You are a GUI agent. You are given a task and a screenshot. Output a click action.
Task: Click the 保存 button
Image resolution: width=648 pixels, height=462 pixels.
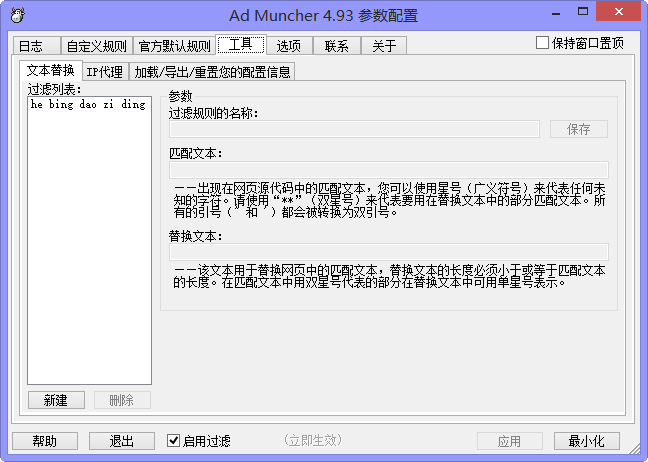click(x=579, y=129)
